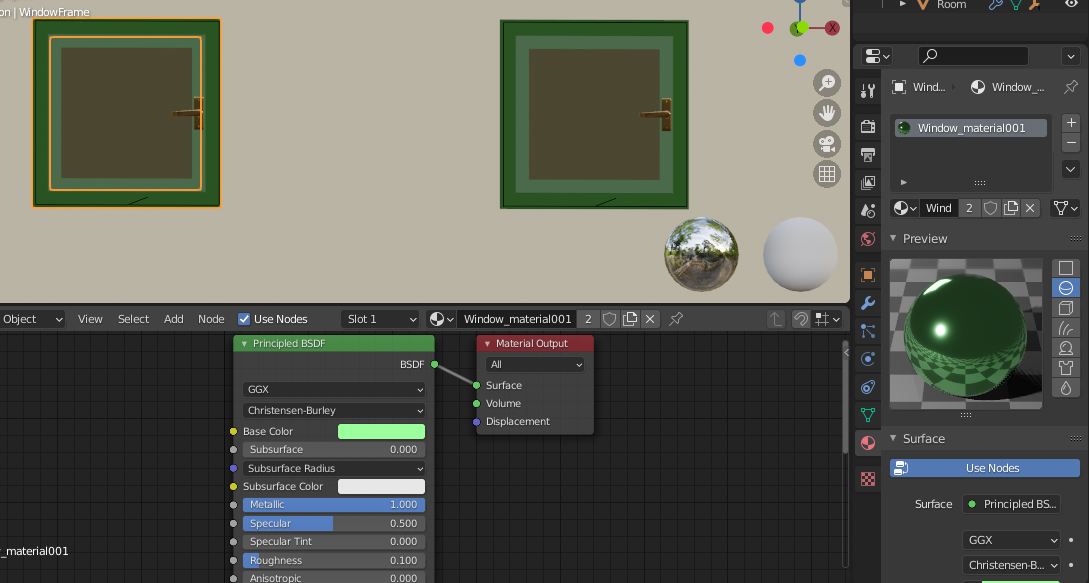Click the Base Color green swatch
This screenshot has width=1089, height=583.
[381, 432]
